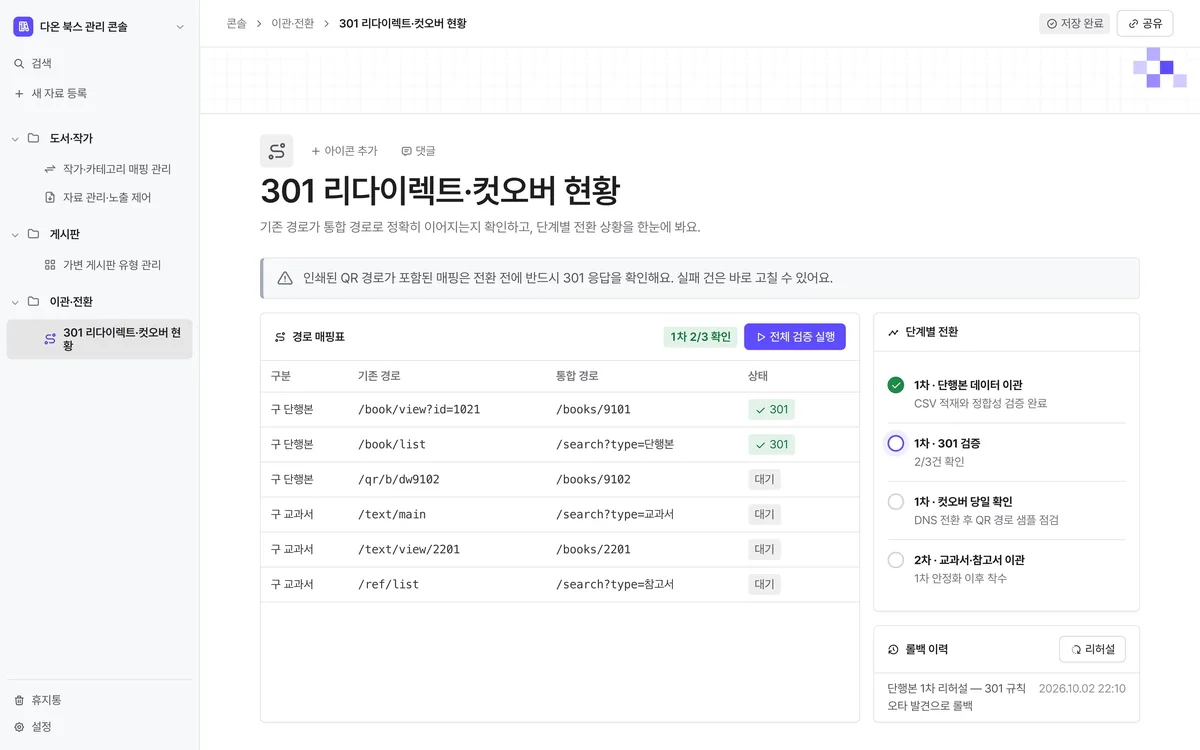Click the 2026.10.02 22:10 rollback timestamp
Screen dimensions: 1200x750
(1082, 688)
